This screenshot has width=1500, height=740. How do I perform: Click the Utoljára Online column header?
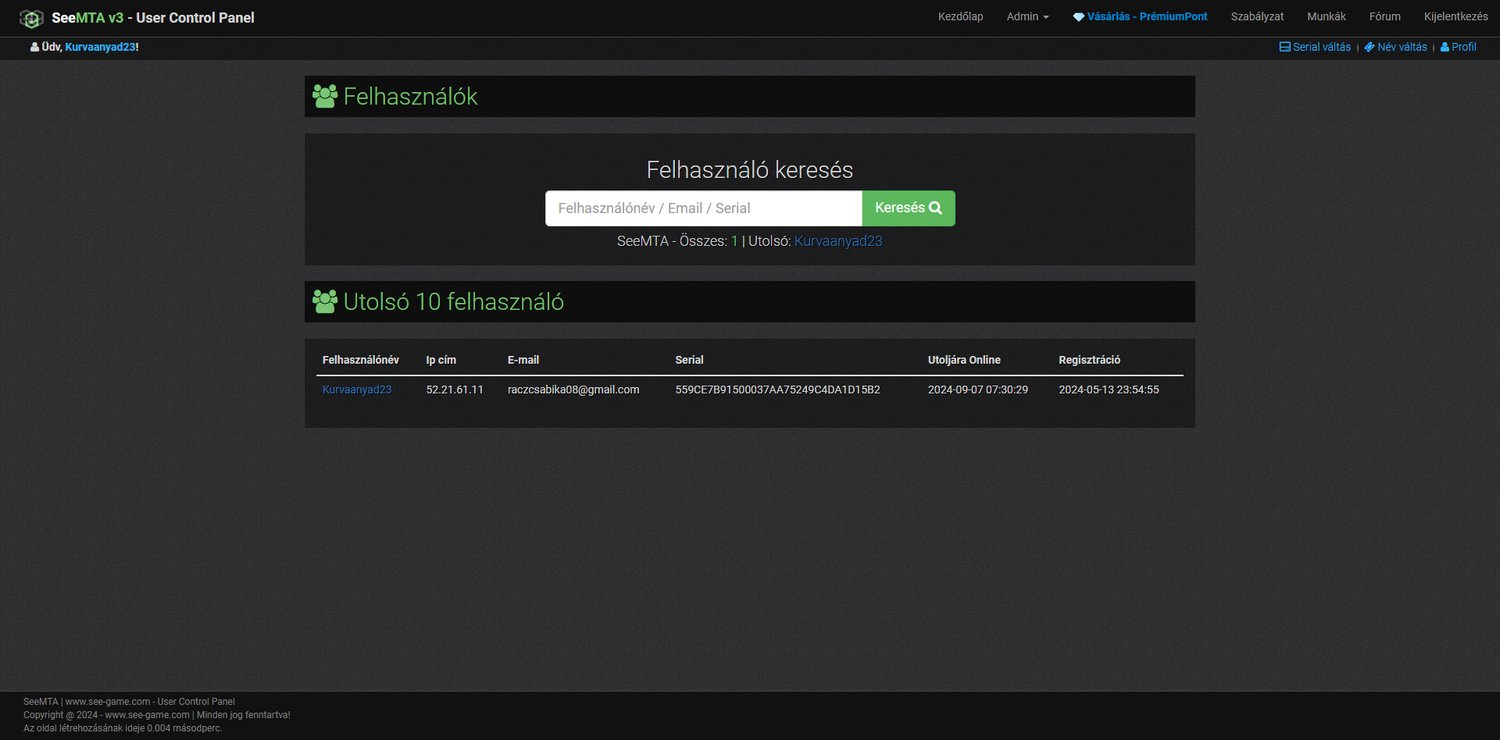coord(964,360)
